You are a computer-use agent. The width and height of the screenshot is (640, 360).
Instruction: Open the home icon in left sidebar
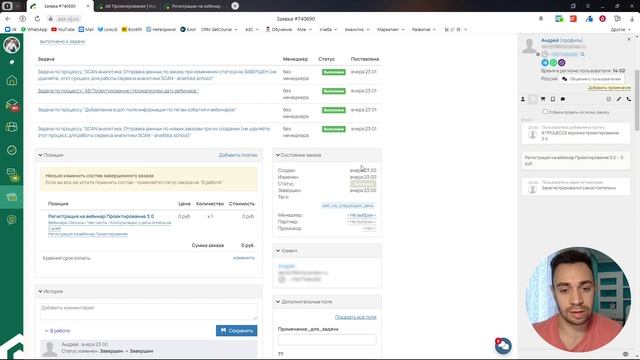coord(11,80)
